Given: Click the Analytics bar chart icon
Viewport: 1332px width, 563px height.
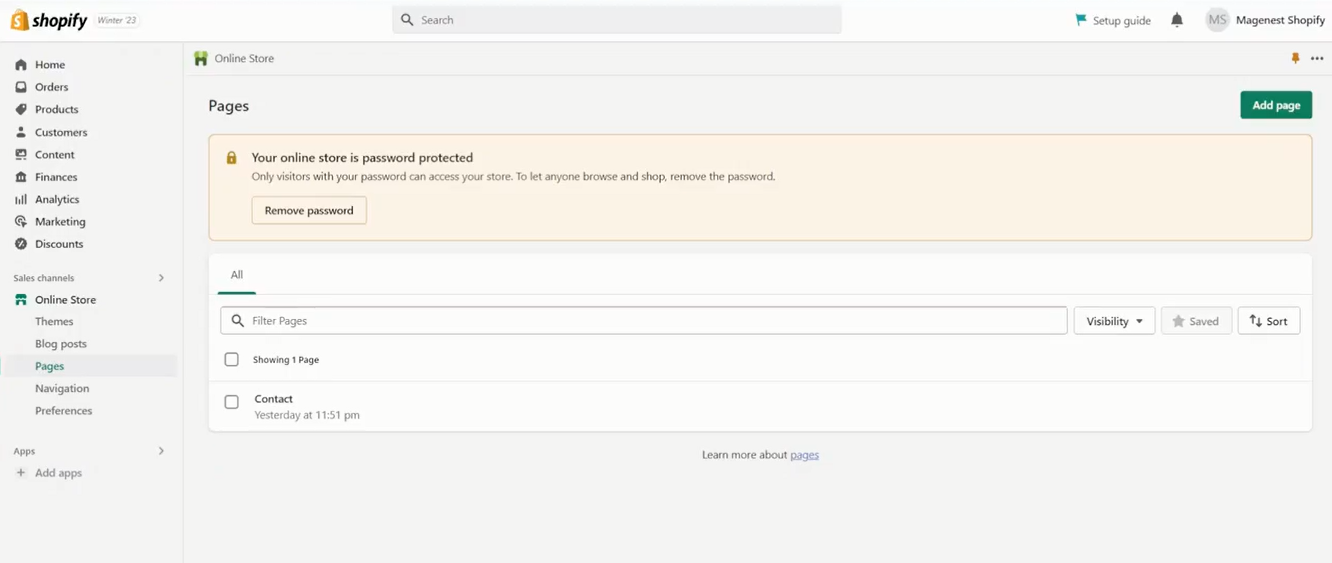Looking at the screenshot, I should (21, 199).
